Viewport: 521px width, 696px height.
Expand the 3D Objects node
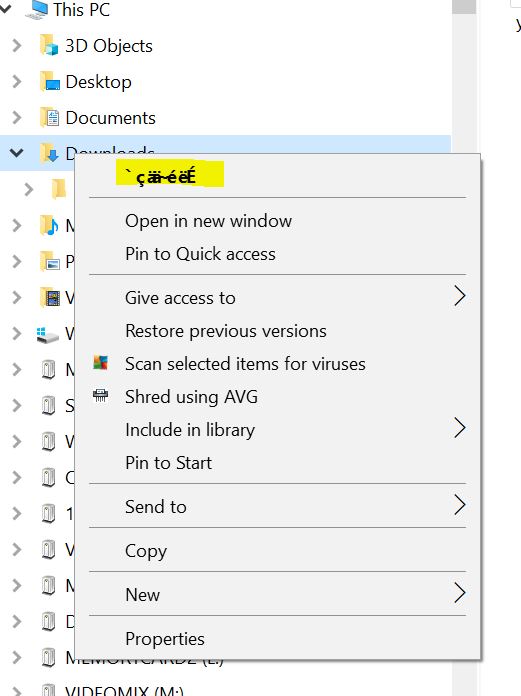click(x=16, y=45)
